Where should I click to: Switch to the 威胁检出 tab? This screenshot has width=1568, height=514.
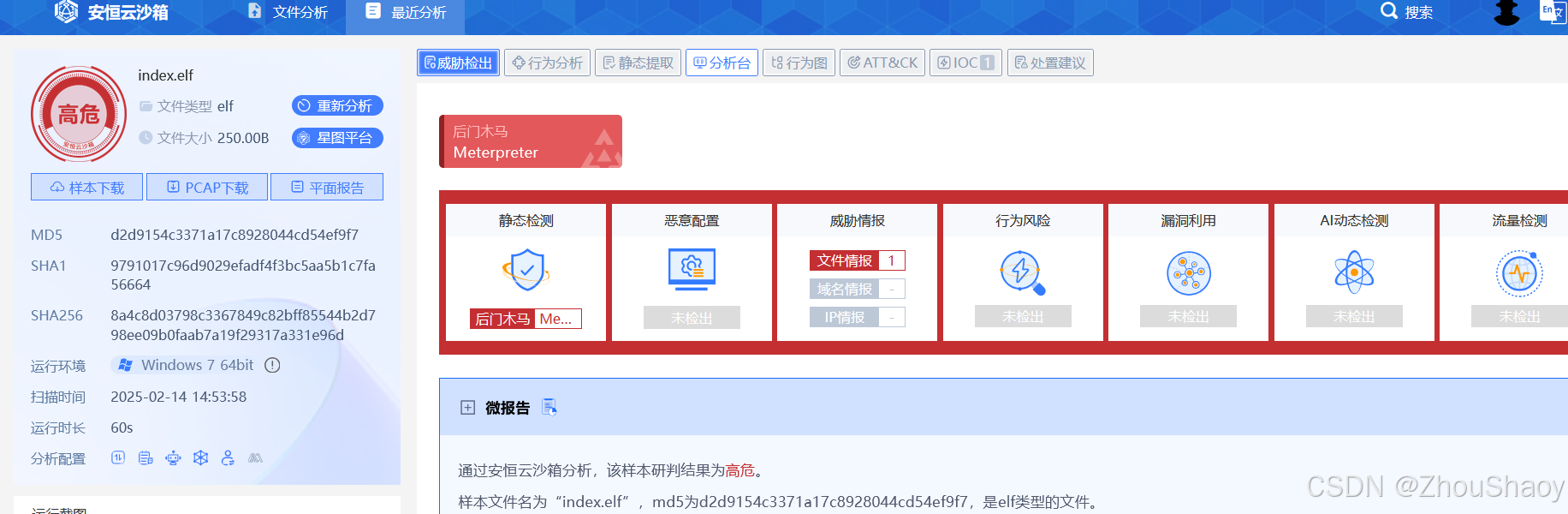458,63
